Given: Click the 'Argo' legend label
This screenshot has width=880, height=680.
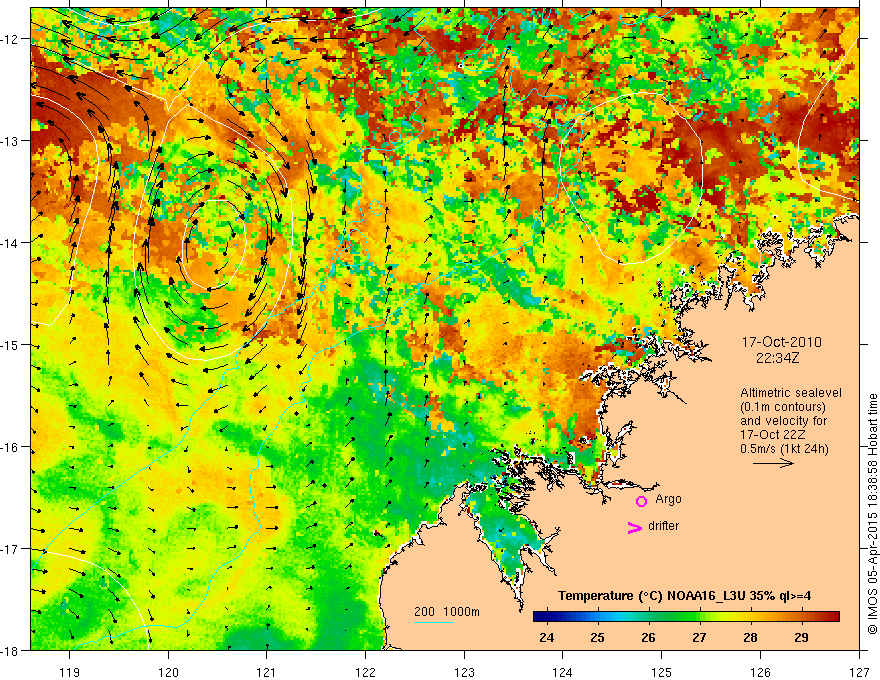Looking at the screenshot, I should pos(668,499).
